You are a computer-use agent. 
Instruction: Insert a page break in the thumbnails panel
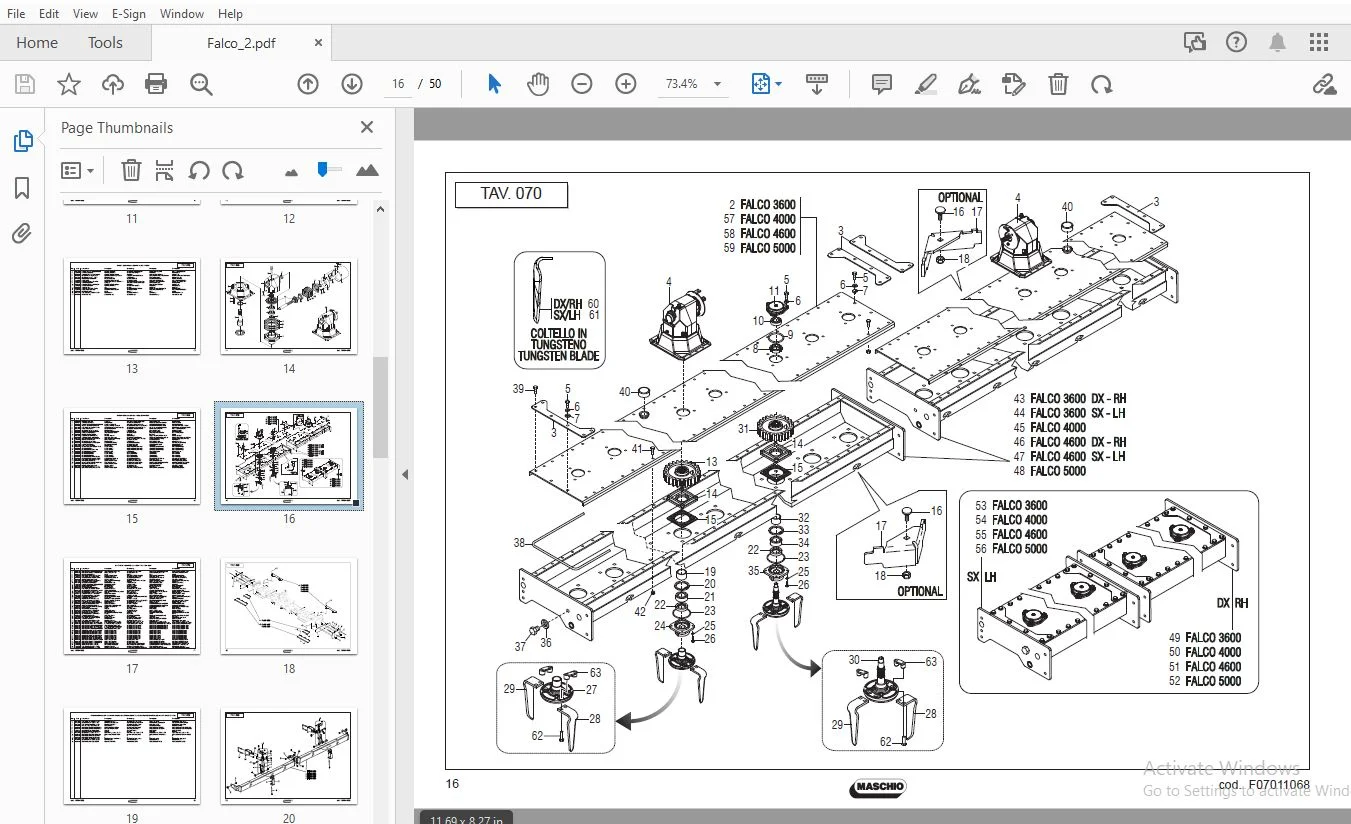tap(165, 170)
